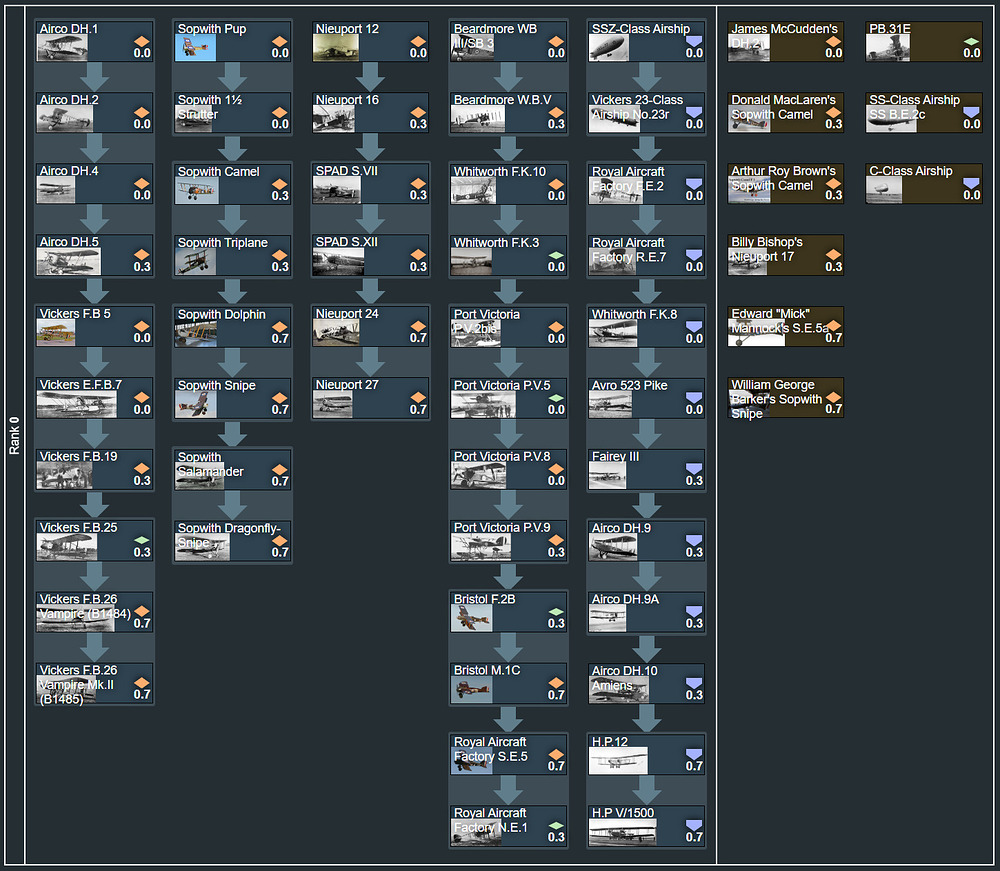Open Billy Bishop's Nieuport 17 card
This screenshot has width=1000, height=871.
(785, 255)
